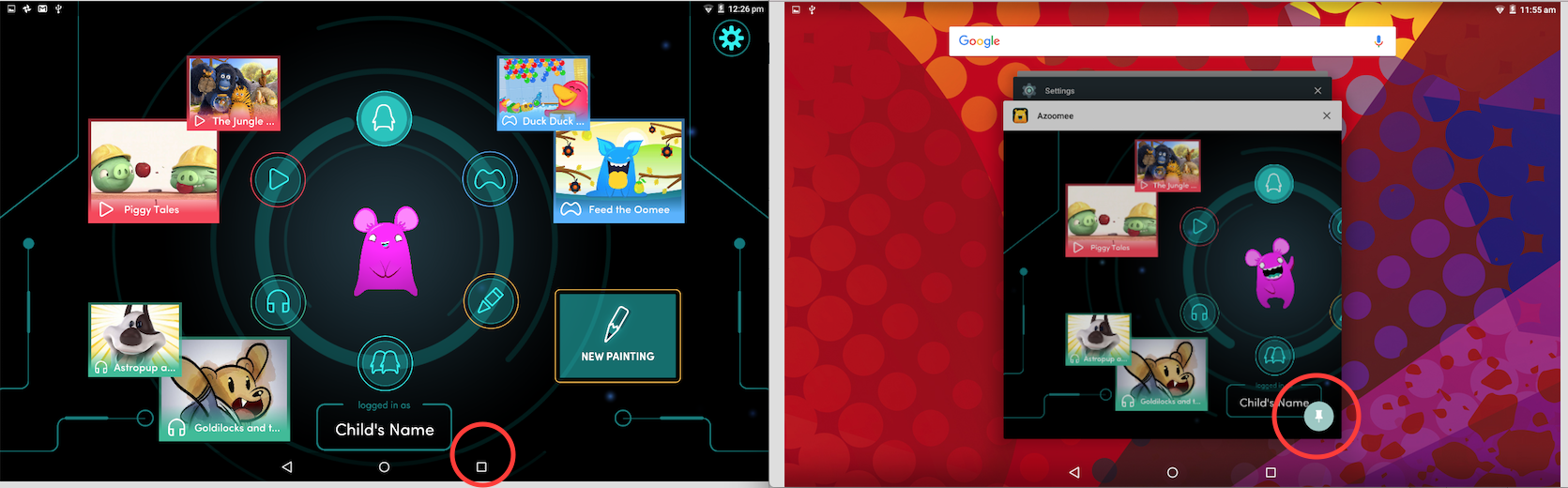The width and height of the screenshot is (1568, 488).
Task: Open the art pencil circle icon
Action: point(491,301)
